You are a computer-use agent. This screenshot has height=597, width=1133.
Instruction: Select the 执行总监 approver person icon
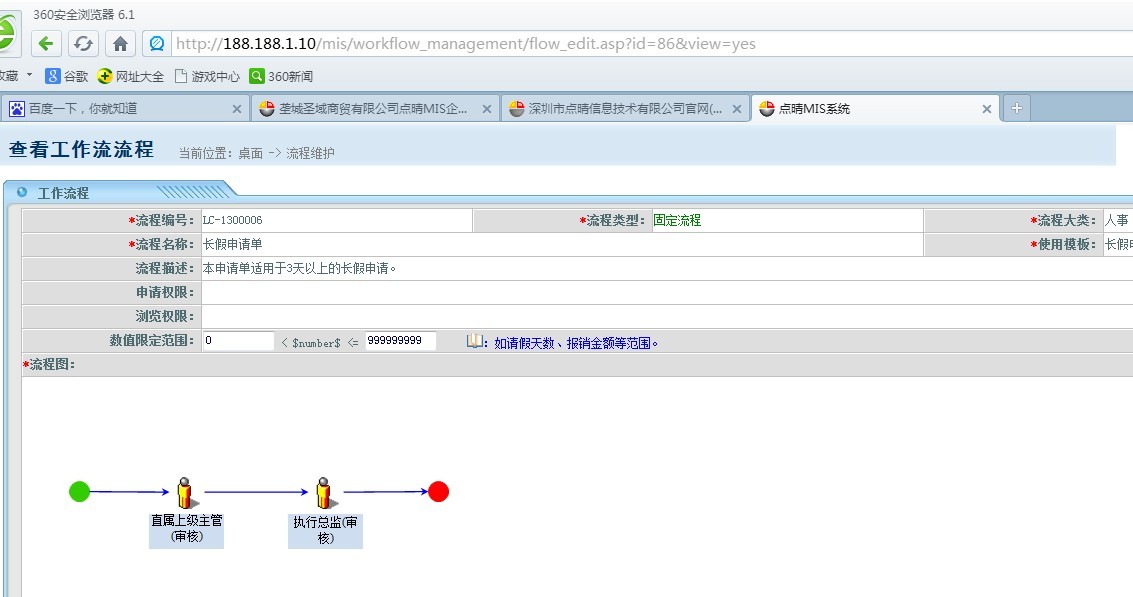[324, 493]
